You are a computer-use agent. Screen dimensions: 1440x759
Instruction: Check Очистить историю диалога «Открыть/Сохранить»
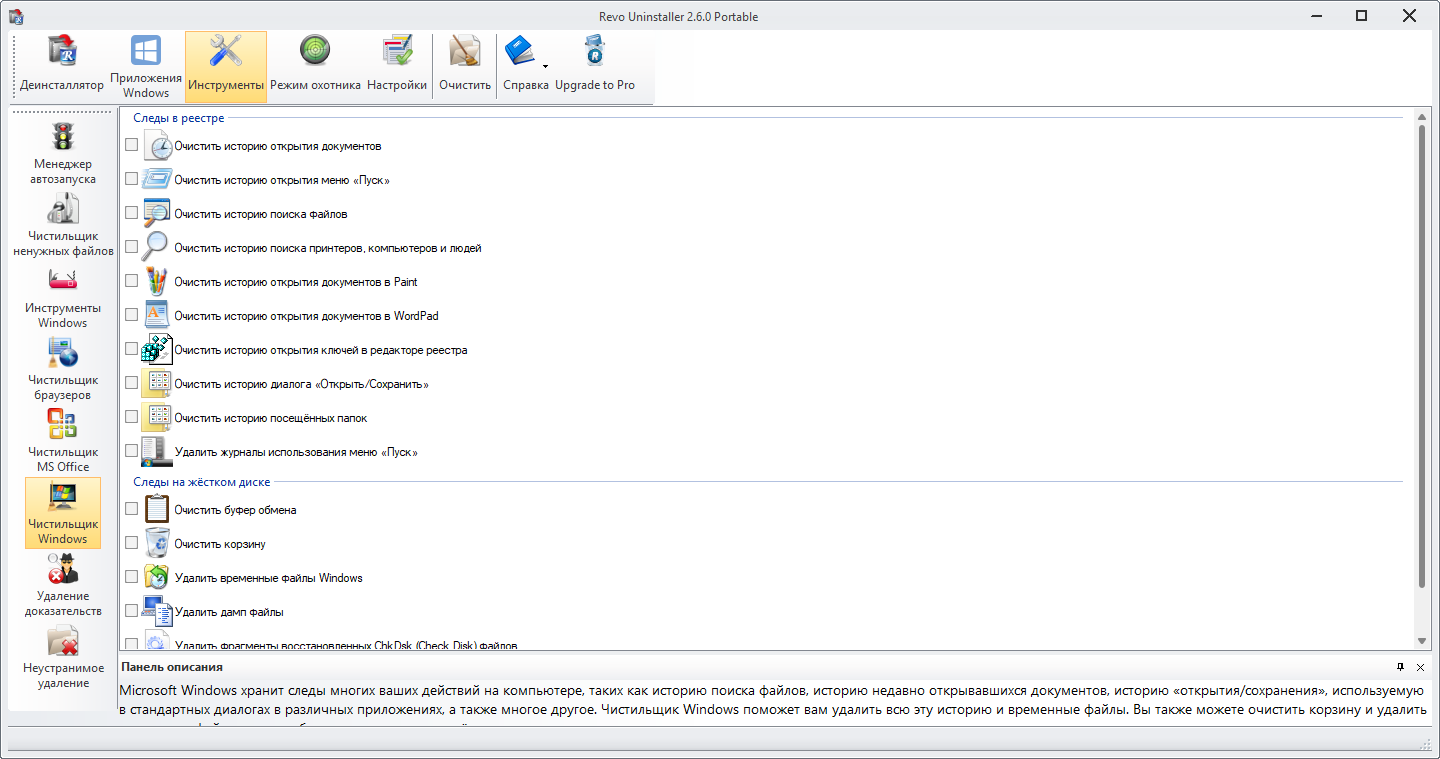pos(131,383)
